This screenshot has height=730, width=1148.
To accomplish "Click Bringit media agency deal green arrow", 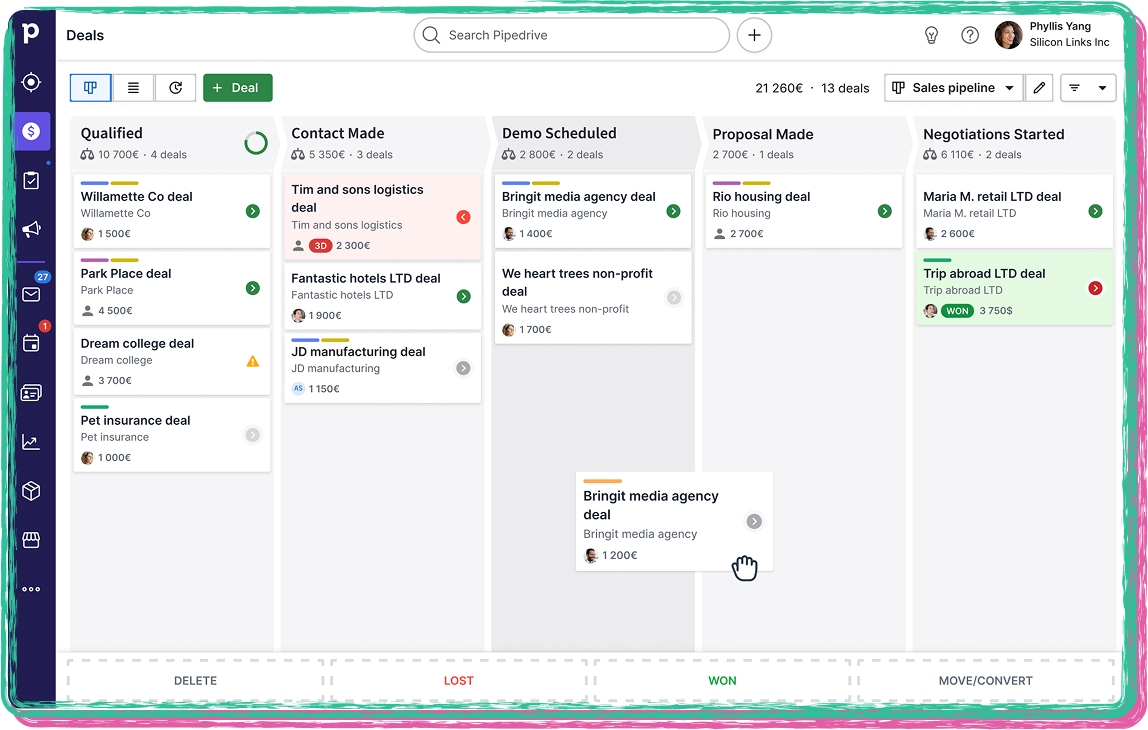I will click(674, 212).
